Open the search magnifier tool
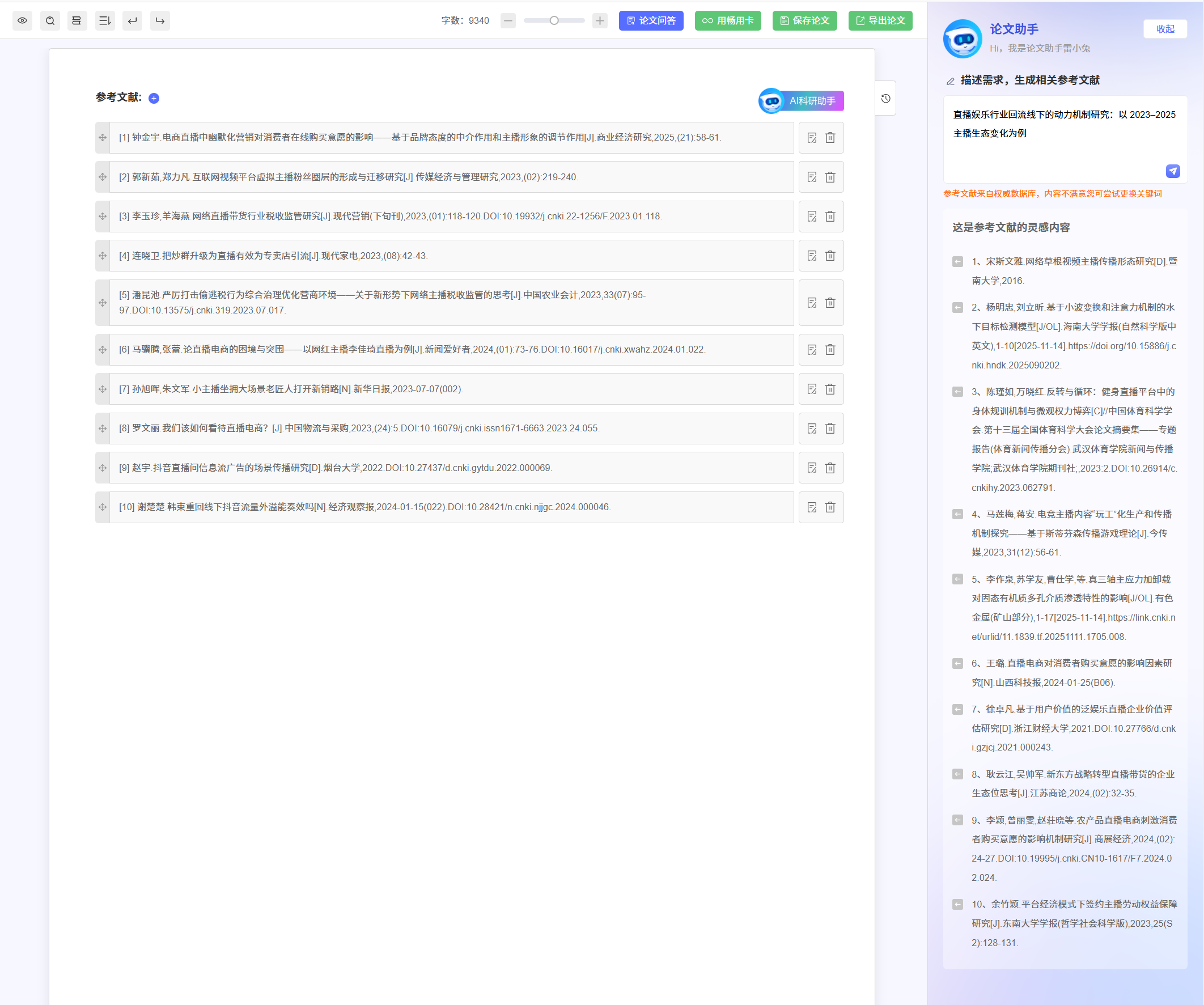The image size is (1204, 1005). click(50, 20)
